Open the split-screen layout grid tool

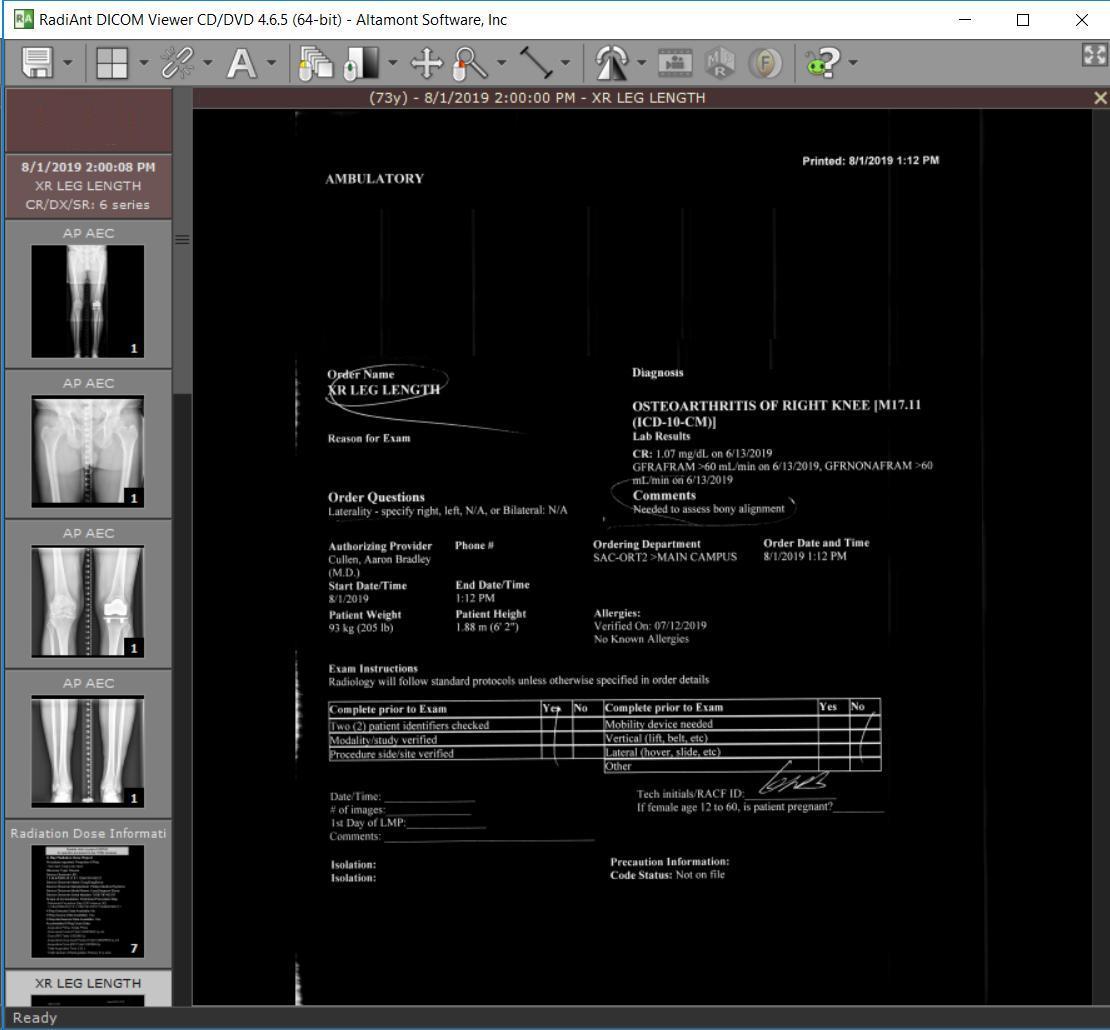tap(112, 62)
